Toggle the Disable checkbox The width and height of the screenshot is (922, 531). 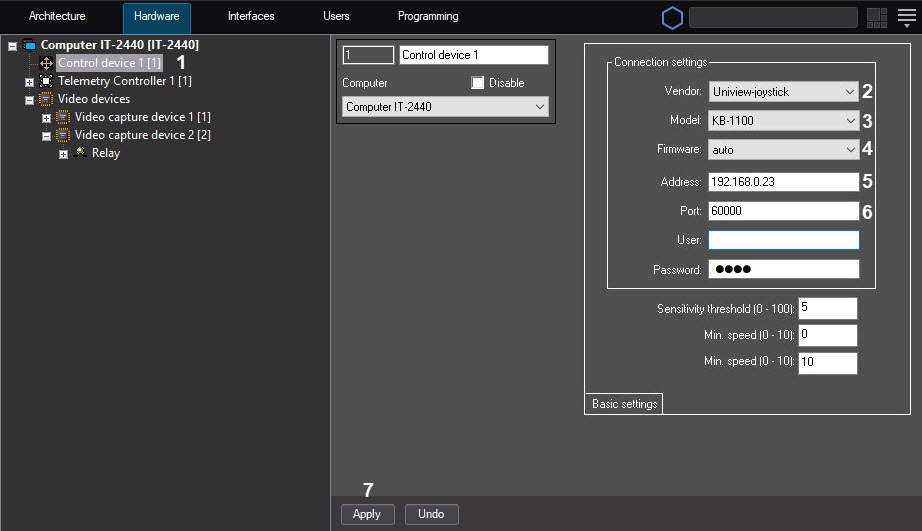(478, 83)
